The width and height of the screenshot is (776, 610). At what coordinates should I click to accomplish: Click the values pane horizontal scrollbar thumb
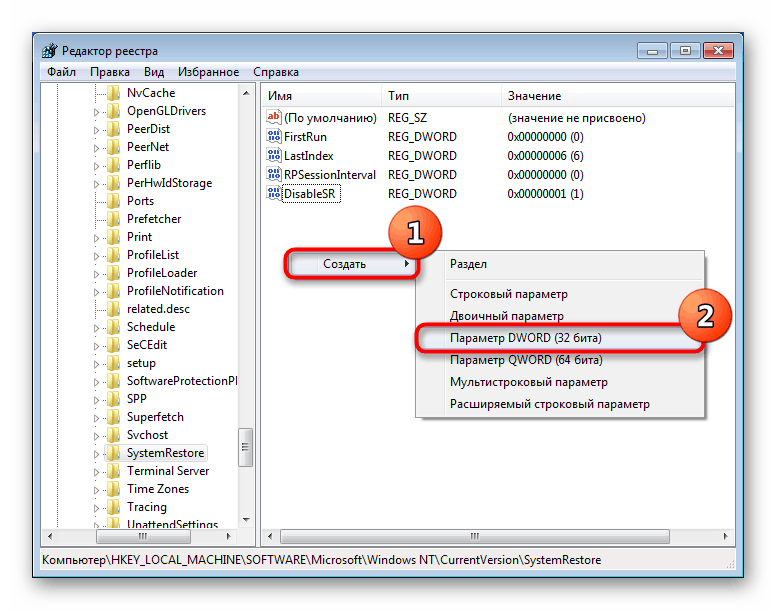tap(475, 536)
